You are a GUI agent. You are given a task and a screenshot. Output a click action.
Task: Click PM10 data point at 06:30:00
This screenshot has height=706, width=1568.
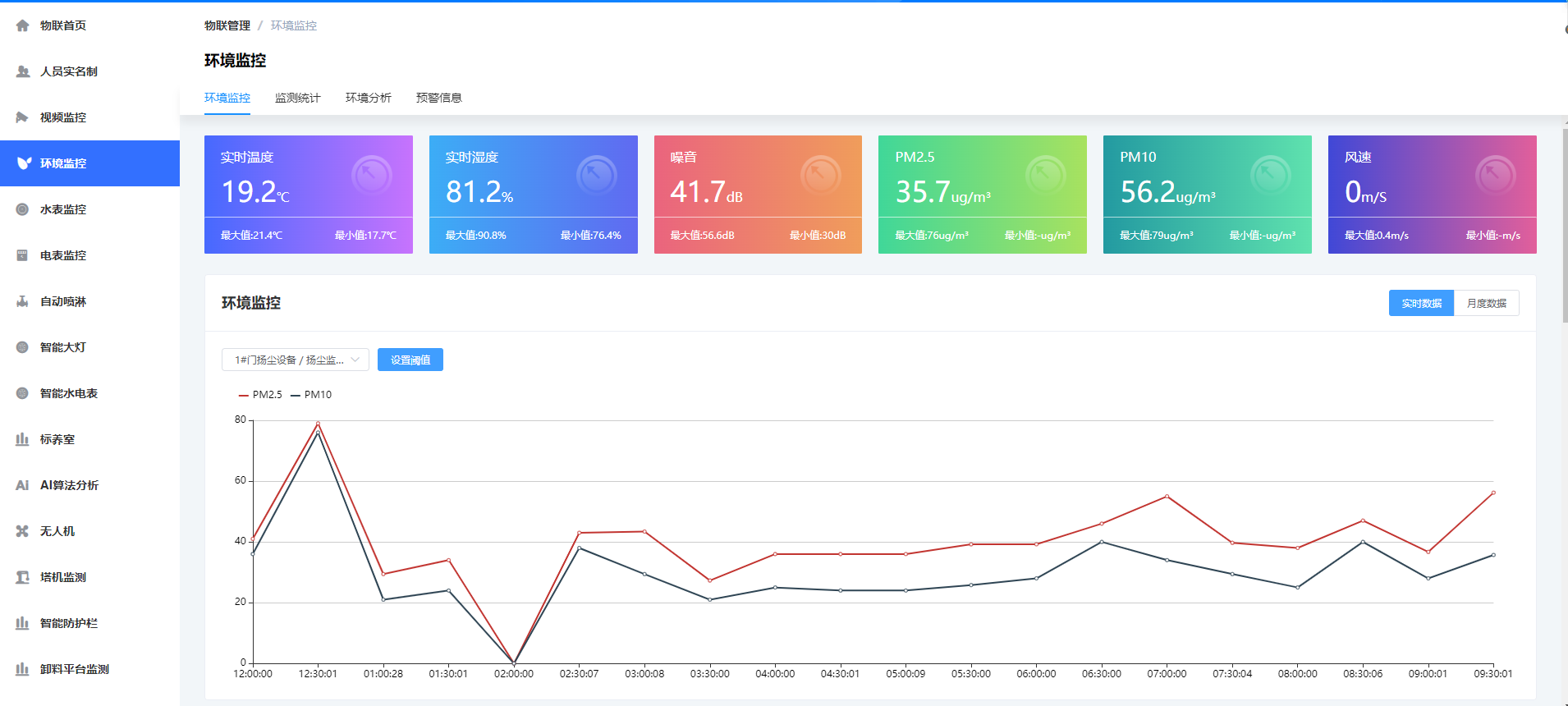(x=1102, y=542)
